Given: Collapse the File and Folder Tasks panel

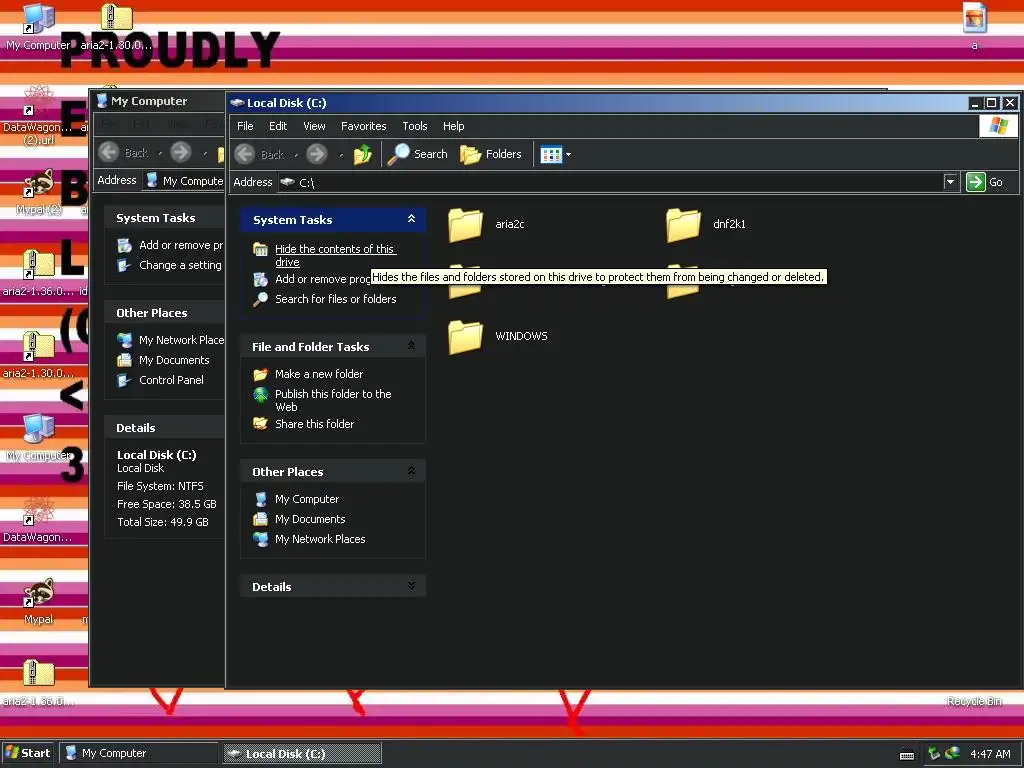Looking at the screenshot, I should [x=411, y=346].
